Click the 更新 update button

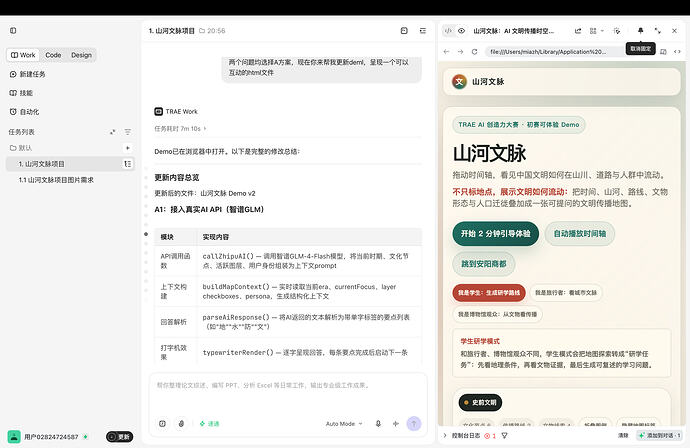[x=119, y=437]
